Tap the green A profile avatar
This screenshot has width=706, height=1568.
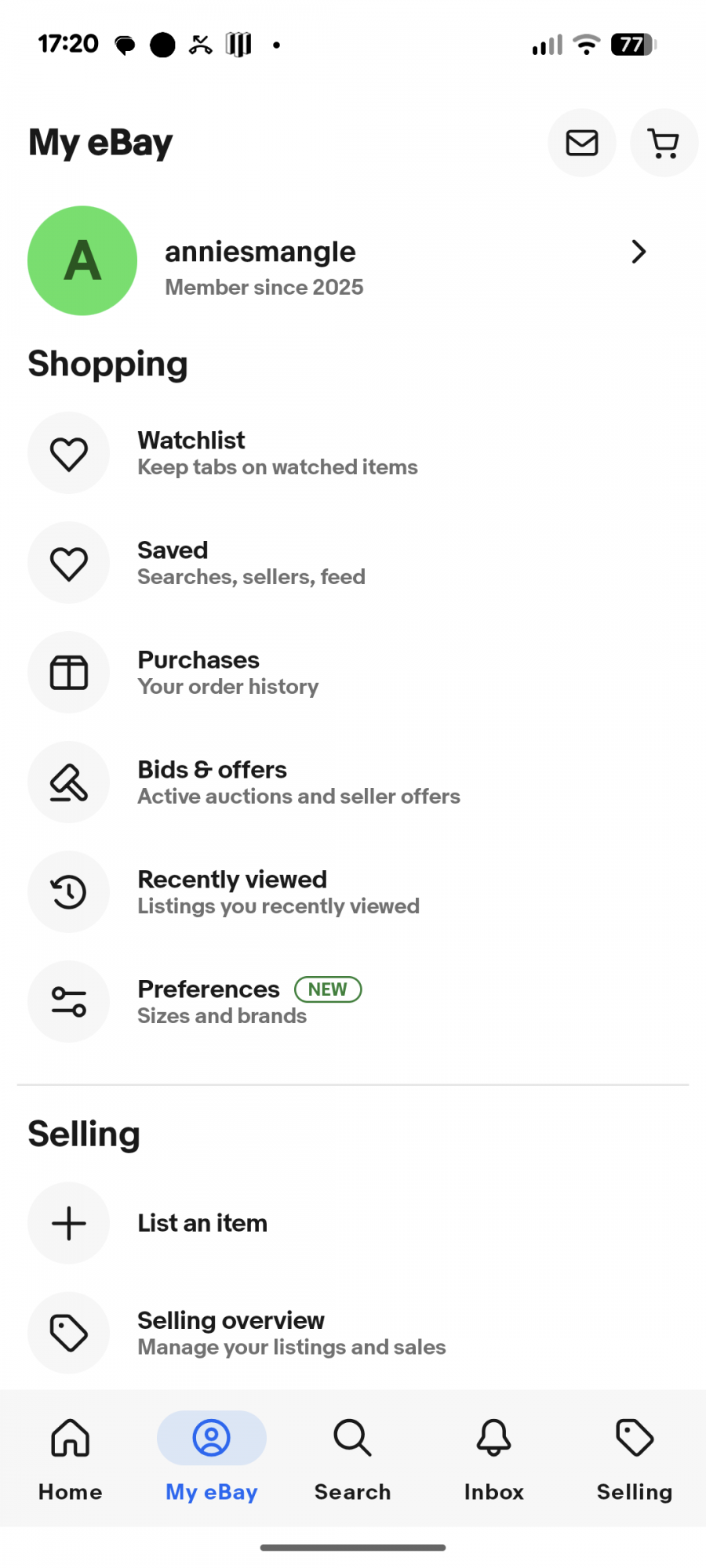click(x=82, y=261)
